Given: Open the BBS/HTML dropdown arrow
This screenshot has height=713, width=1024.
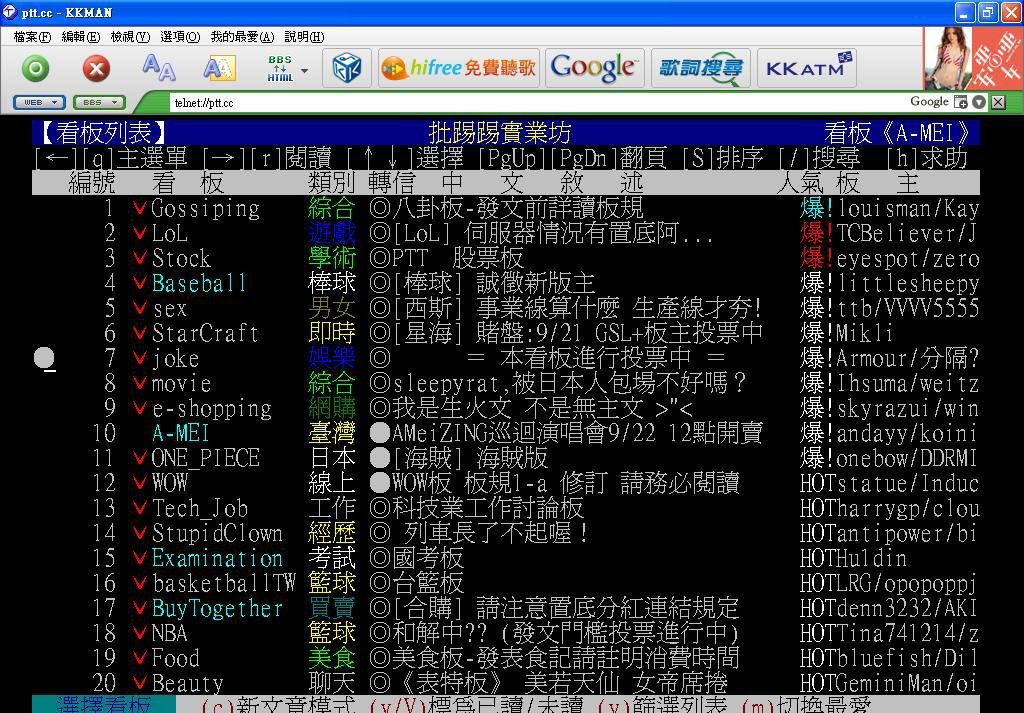Looking at the screenshot, I should click(304, 71).
